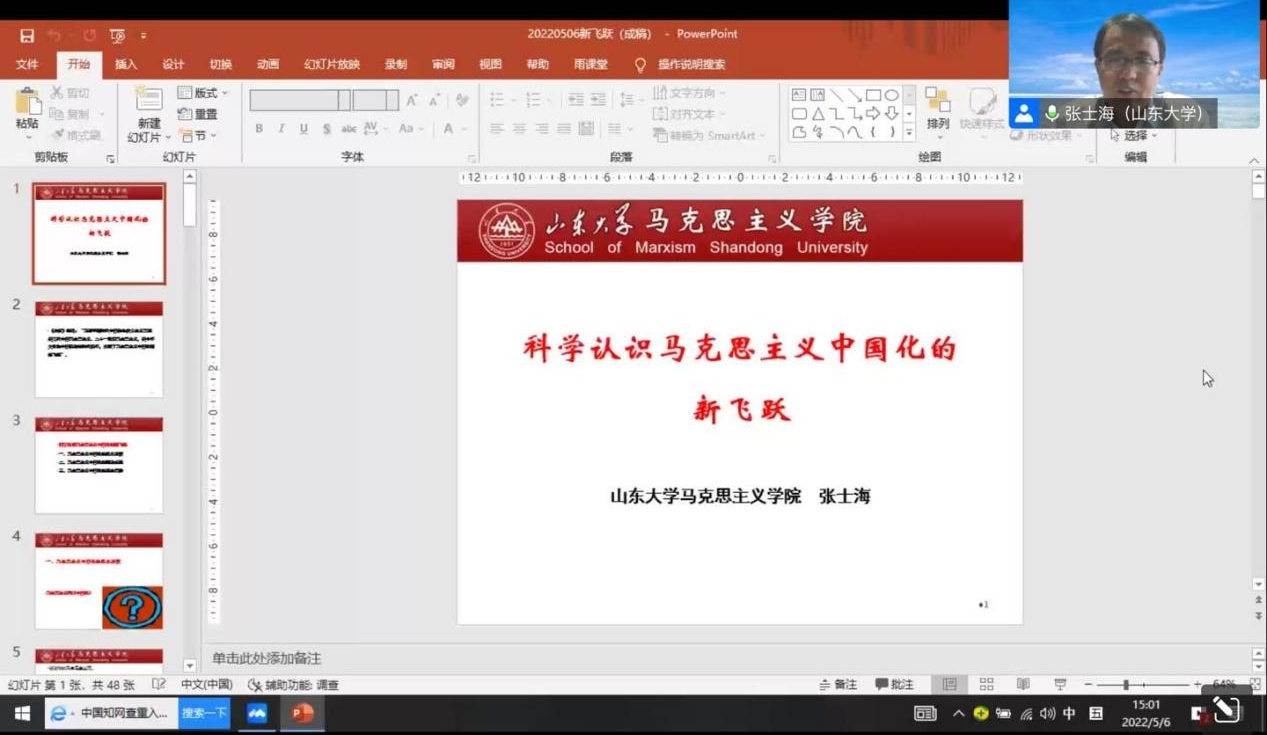Click the Numbering list icon
The width and height of the screenshot is (1267, 735).
click(x=533, y=100)
